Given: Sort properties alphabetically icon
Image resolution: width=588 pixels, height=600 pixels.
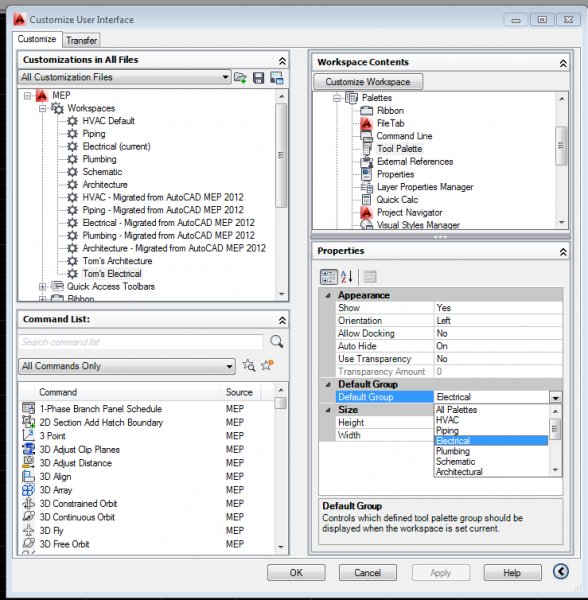Looking at the screenshot, I should [346, 277].
